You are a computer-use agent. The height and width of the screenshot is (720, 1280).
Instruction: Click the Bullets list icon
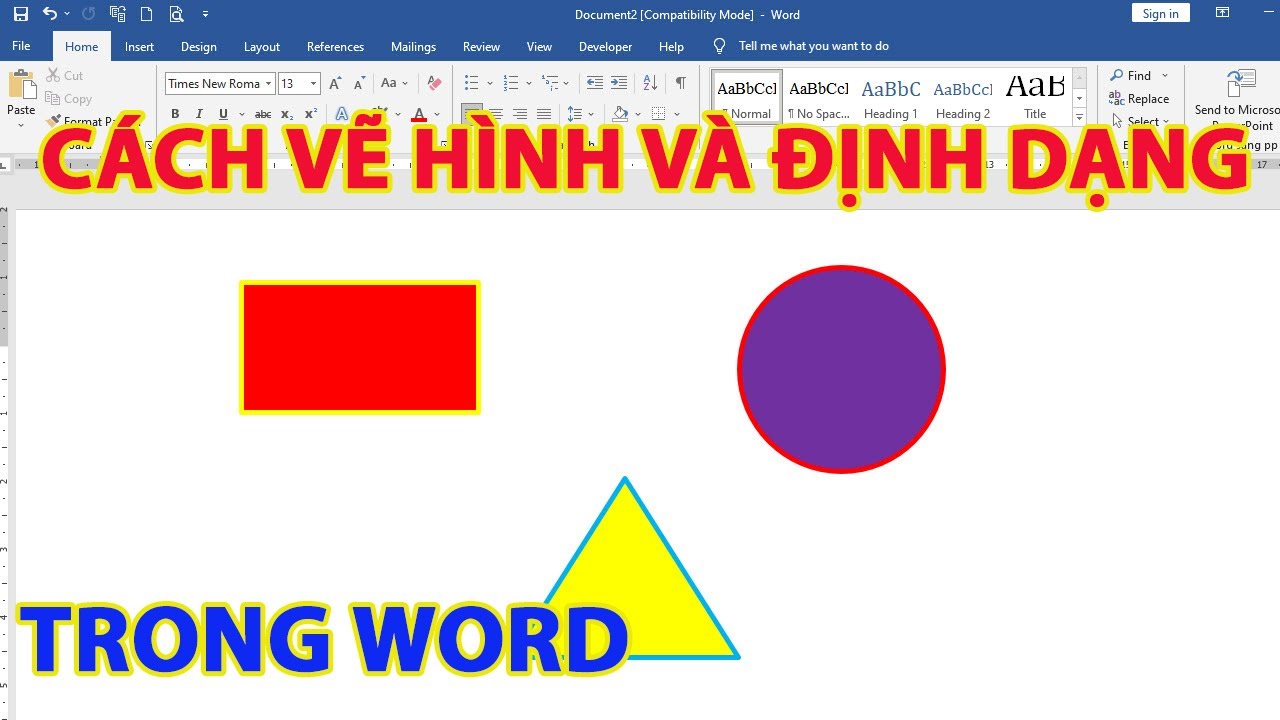(472, 83)
